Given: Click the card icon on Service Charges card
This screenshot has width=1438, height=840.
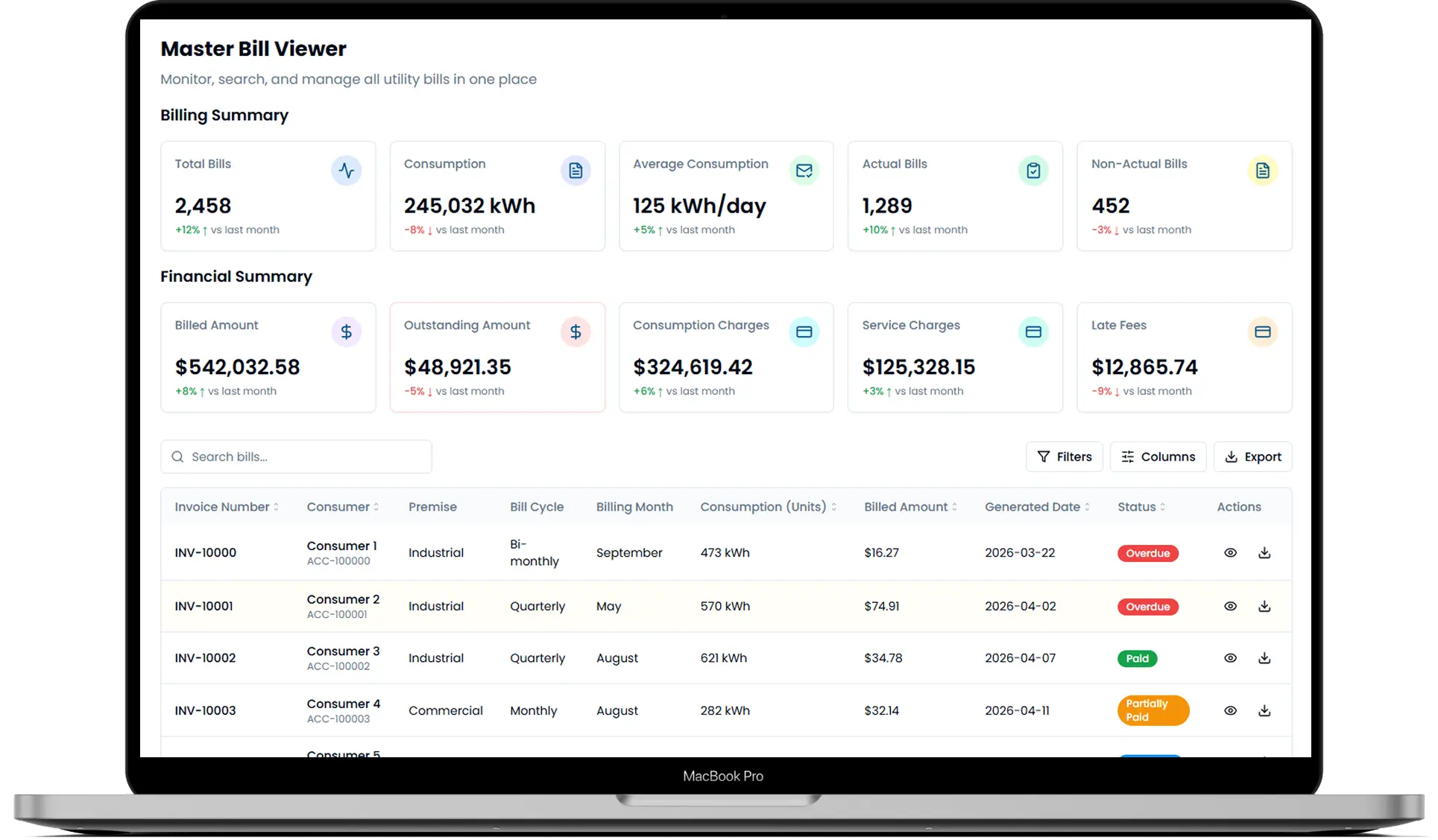Looking at the screenshot, I should 1033,332.
